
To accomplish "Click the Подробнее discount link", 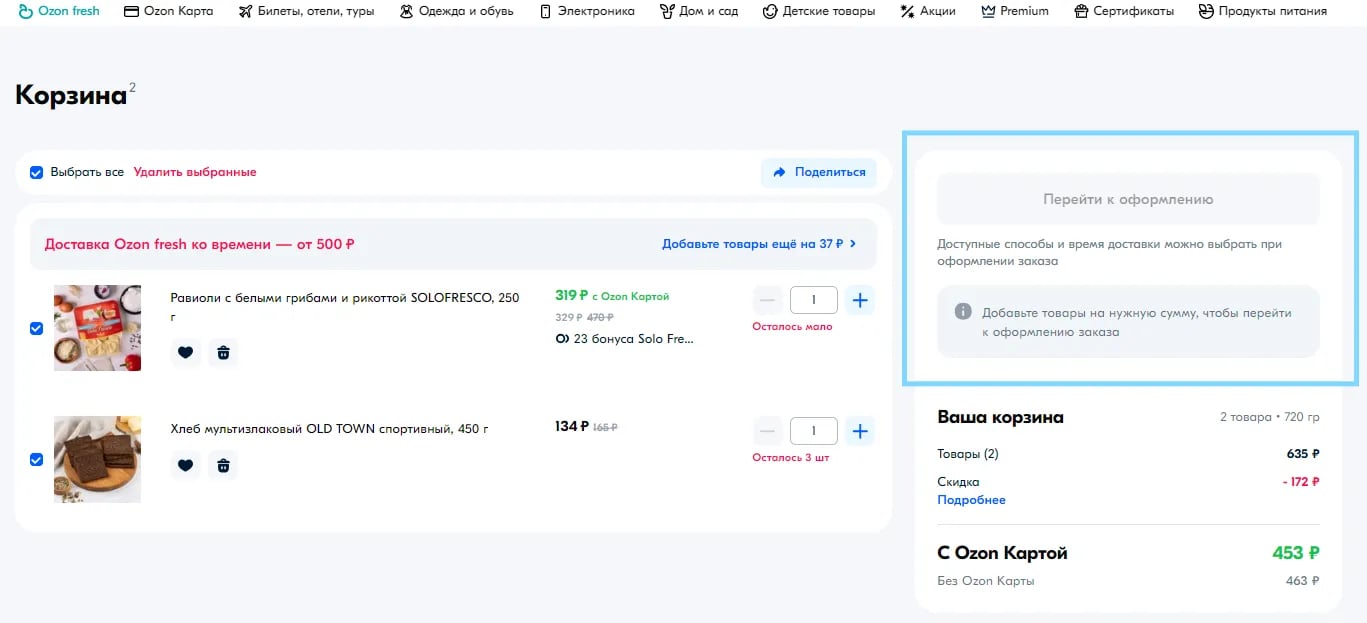I will (971, 500).
